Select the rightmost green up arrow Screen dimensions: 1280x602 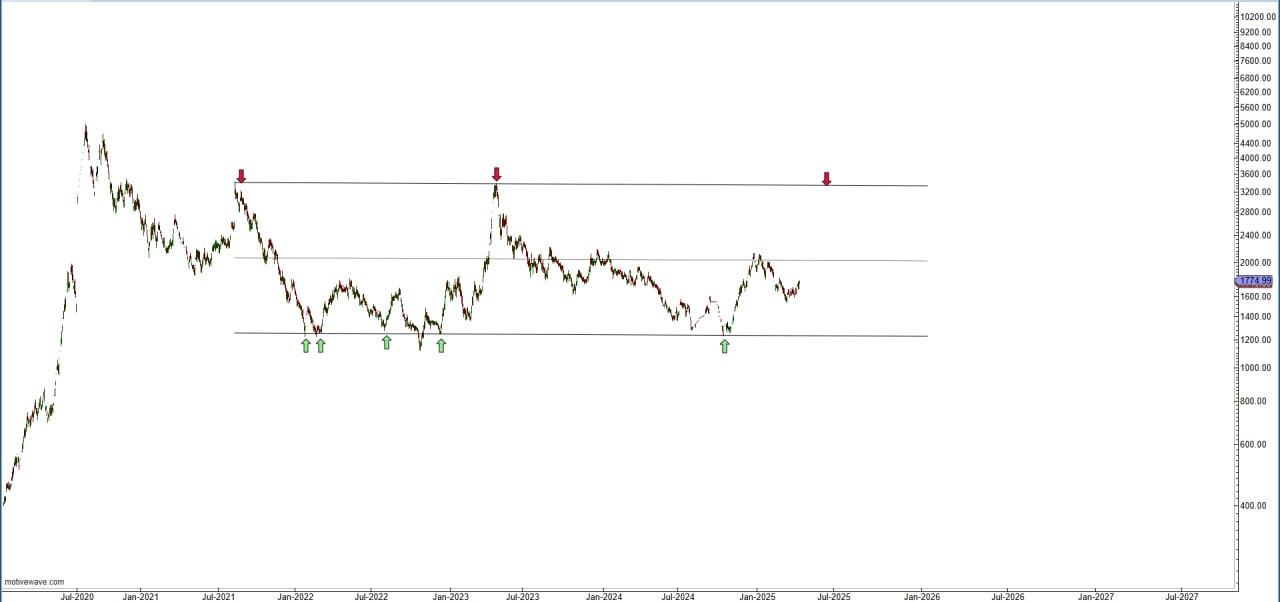(725, 346)
